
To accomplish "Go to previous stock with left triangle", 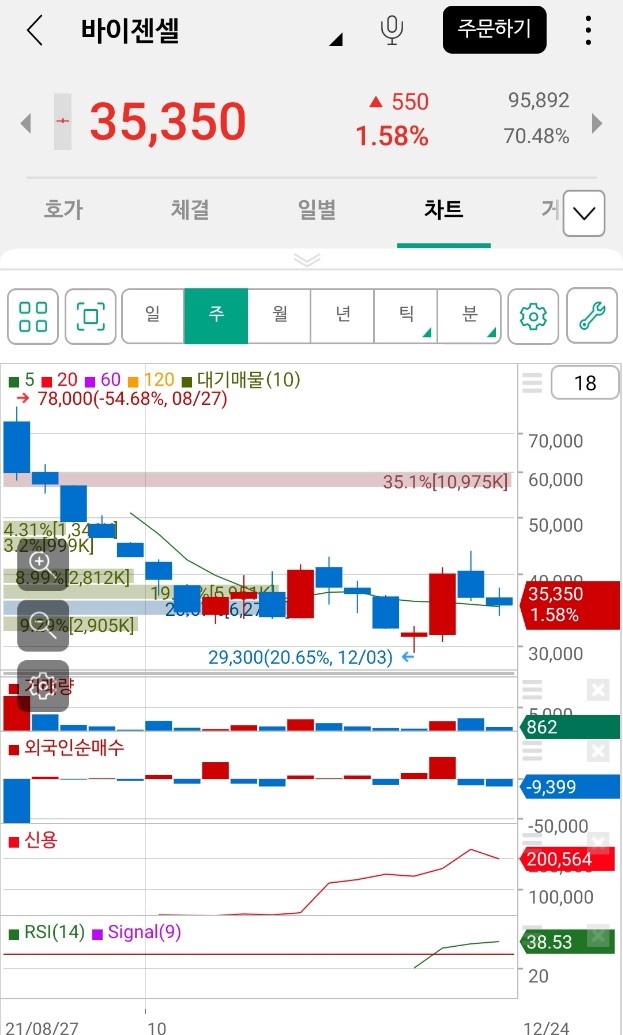I will (x=26, y=123).
